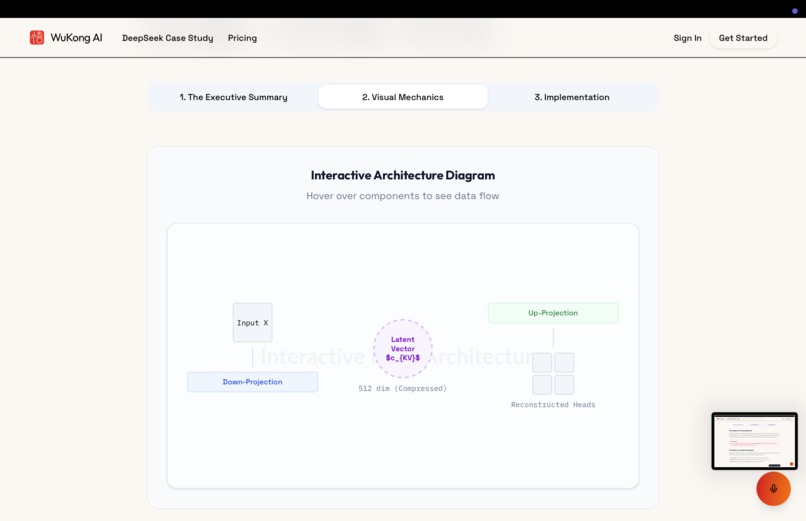806x521 pixels.
Task: Open the screen preview thumbnail
Action: (754, 441)
